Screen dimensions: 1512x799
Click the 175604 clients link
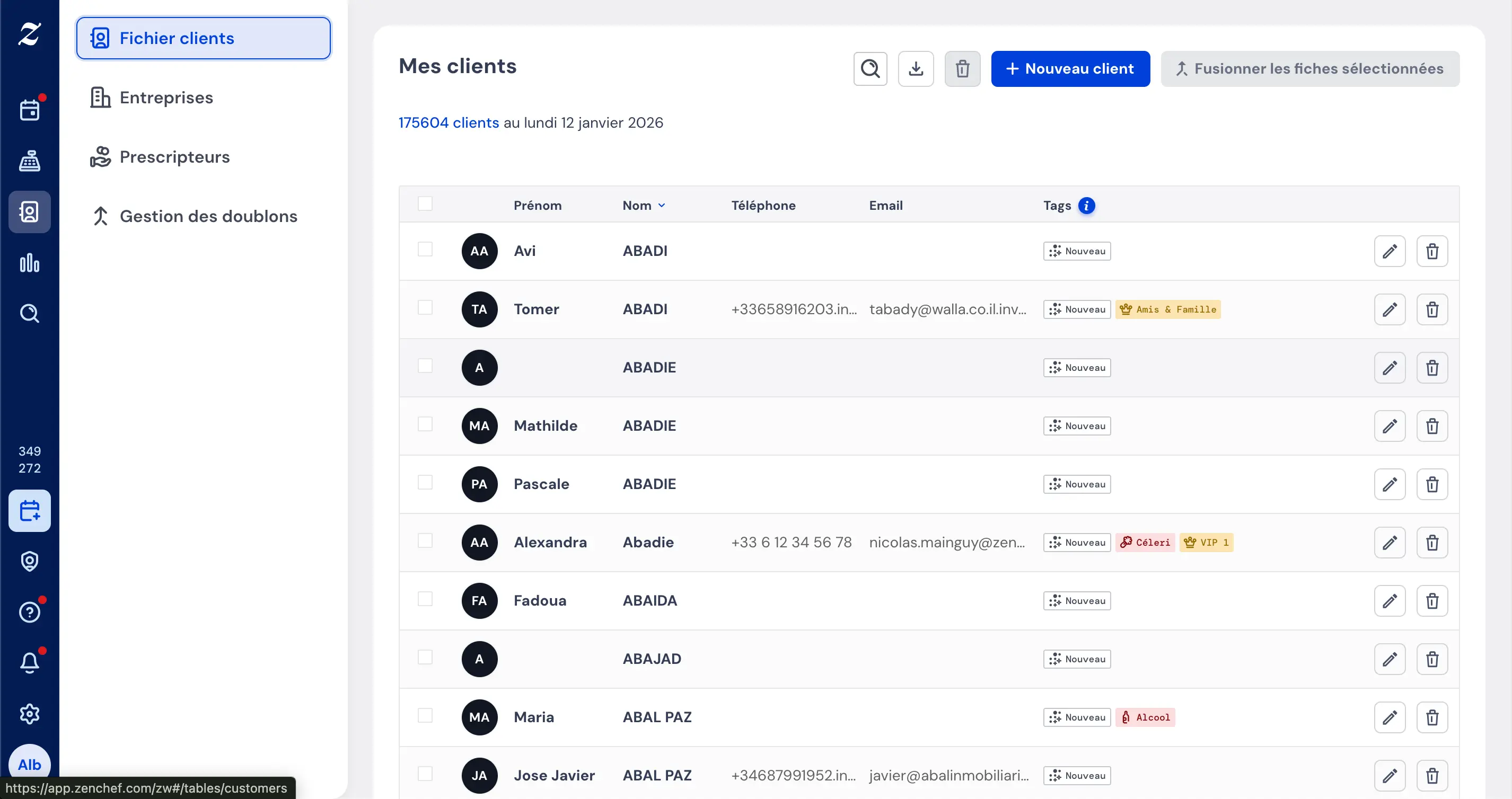pos(449,122)
